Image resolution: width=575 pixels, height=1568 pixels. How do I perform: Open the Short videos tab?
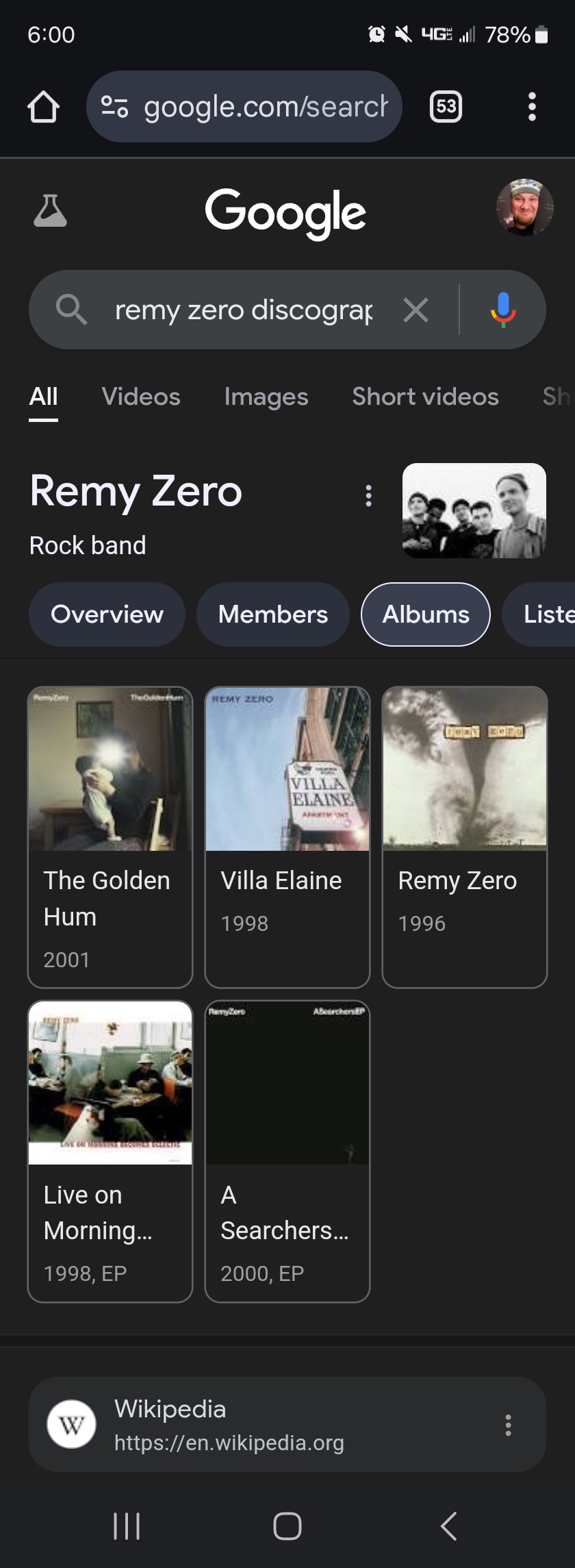425,397
